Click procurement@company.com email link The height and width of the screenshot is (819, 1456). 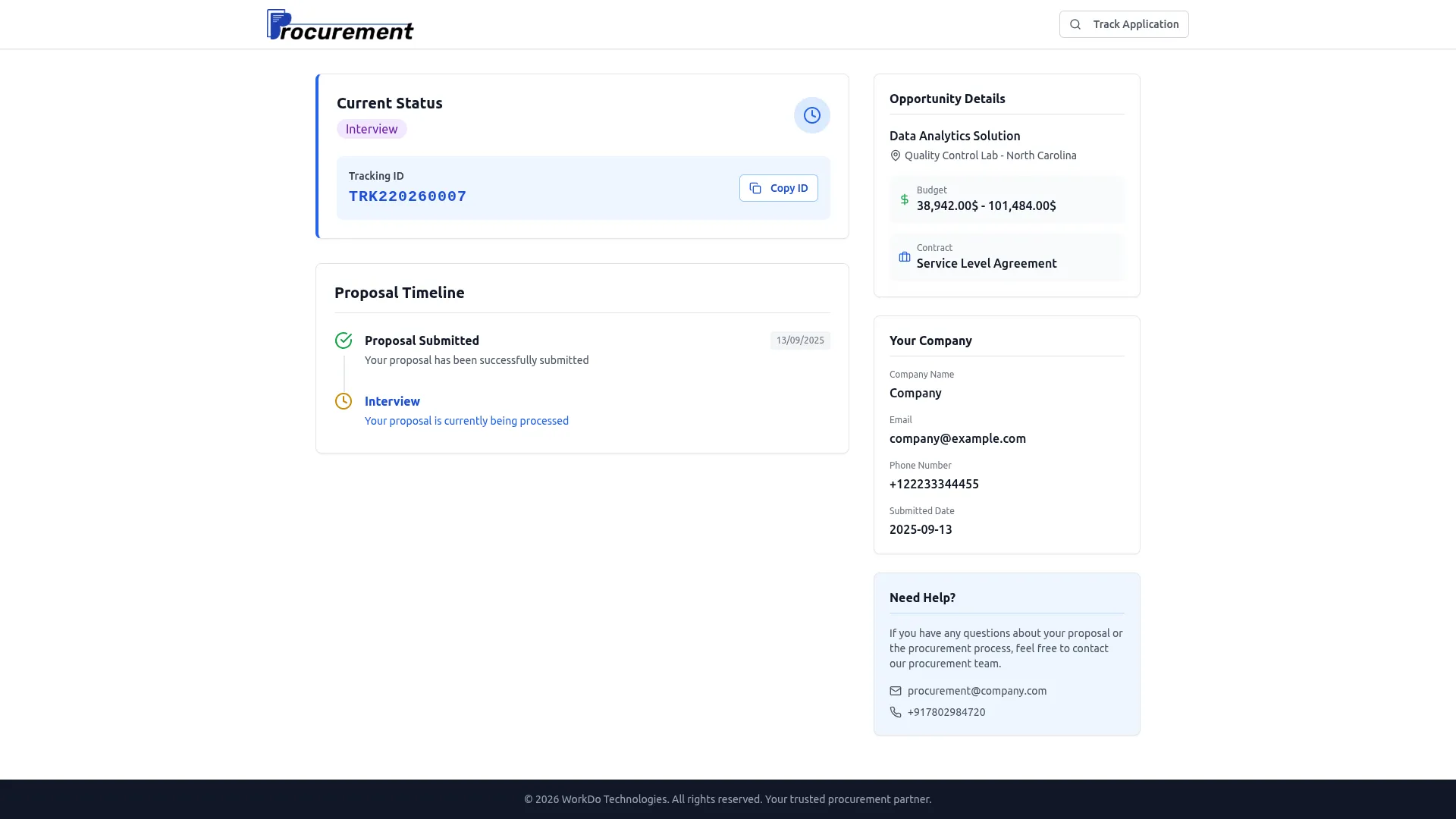point(977,691)
